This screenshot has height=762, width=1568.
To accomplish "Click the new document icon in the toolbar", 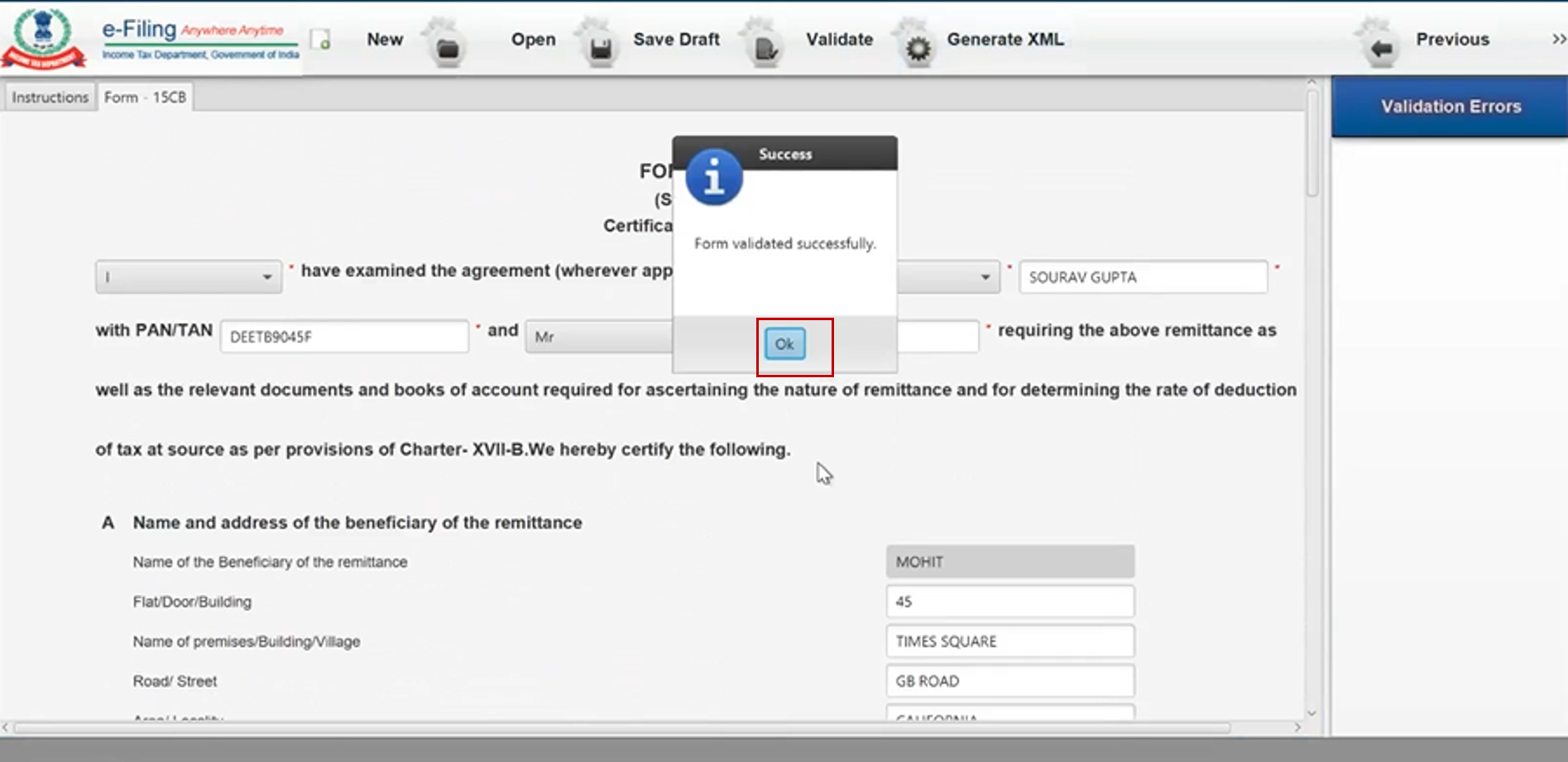I will [321, 40].
